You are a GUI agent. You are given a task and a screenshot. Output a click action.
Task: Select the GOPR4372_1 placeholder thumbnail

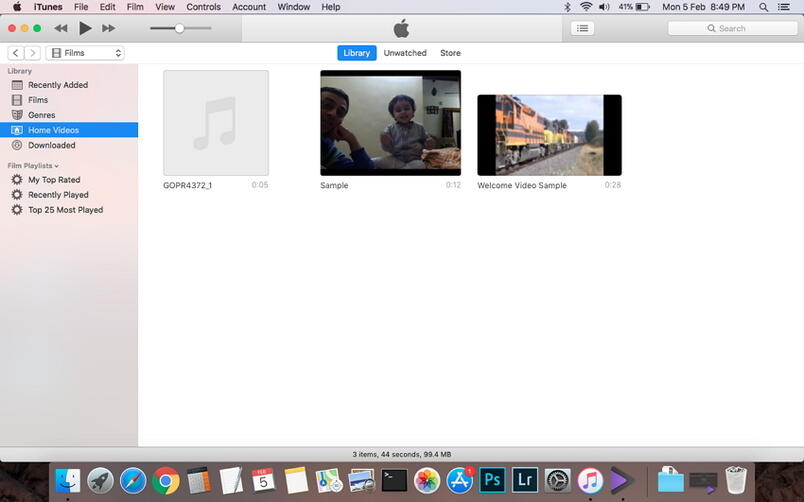(x=216, y=123)
